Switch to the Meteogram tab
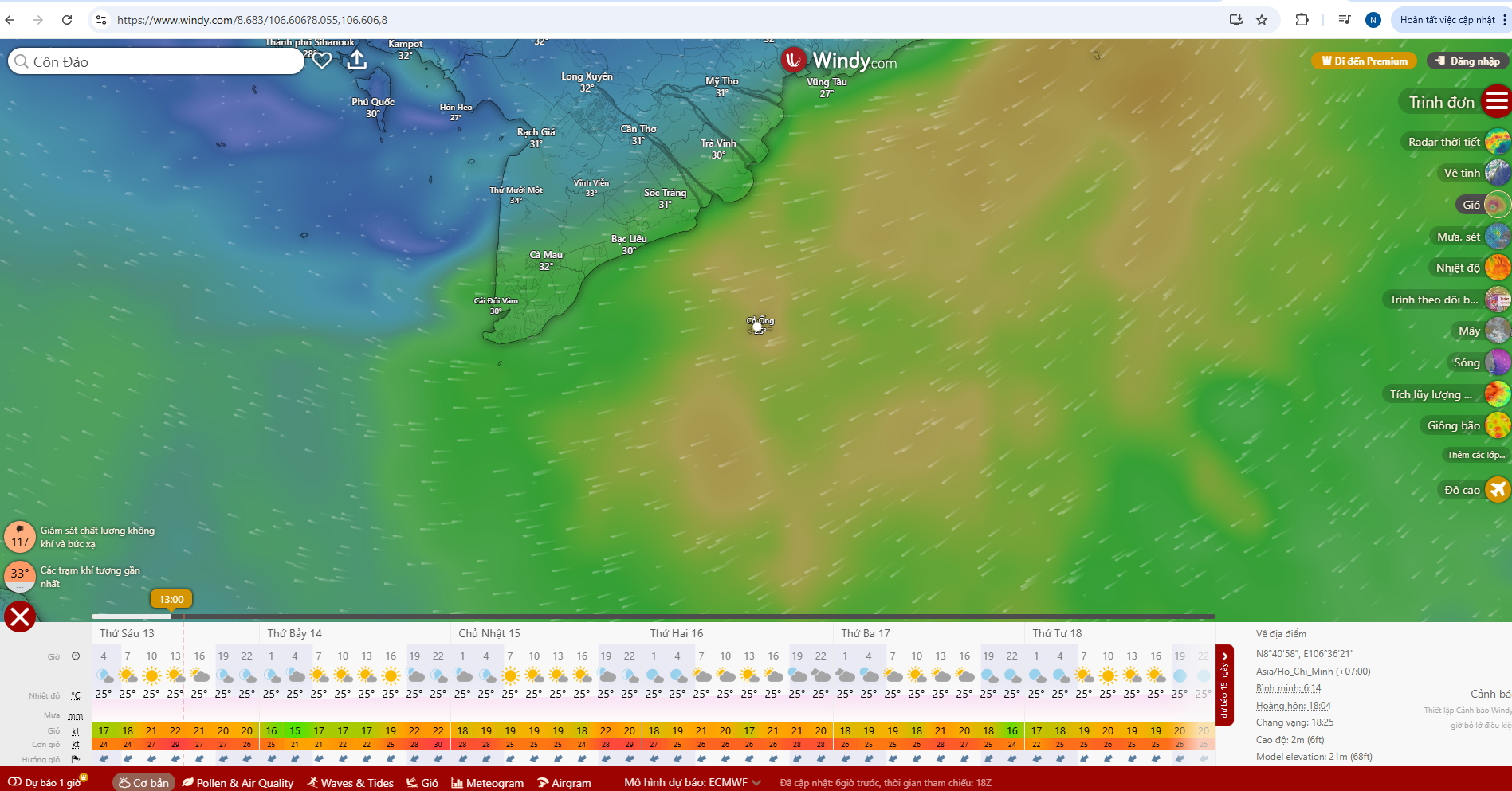 487,782
